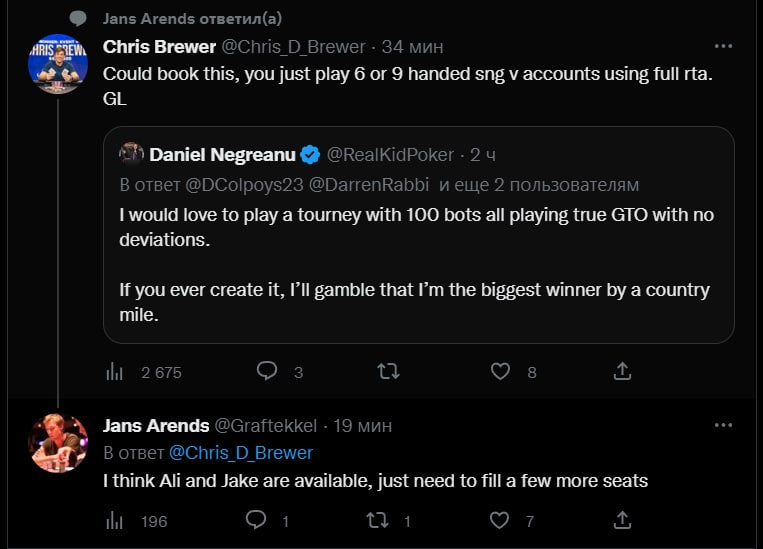Image resolution: width=763 pixels, height=549 pixels.
Task: Open Jans Arends' name in reply
Action: (x=156, y=426)
